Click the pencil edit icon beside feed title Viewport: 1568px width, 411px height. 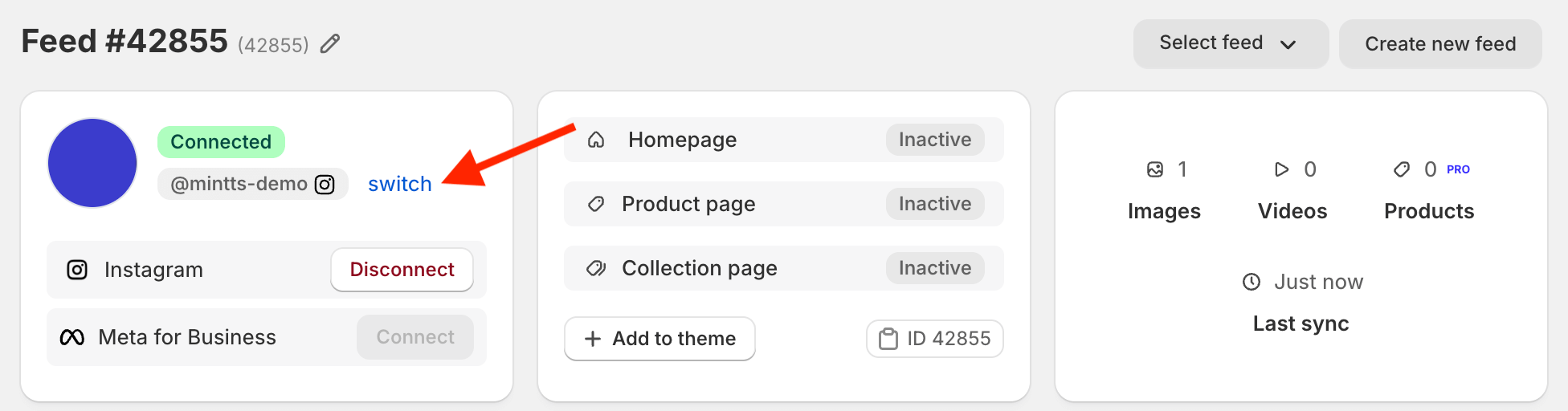pos(330,43)
